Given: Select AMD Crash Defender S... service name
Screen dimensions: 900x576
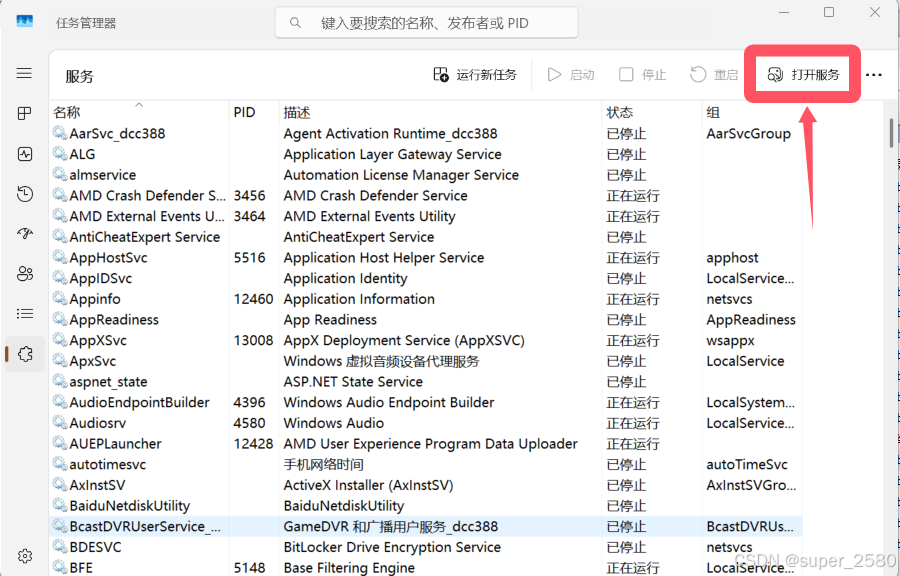Looking at the screenshot, I should pyautogui.click(x=148, y=196).
